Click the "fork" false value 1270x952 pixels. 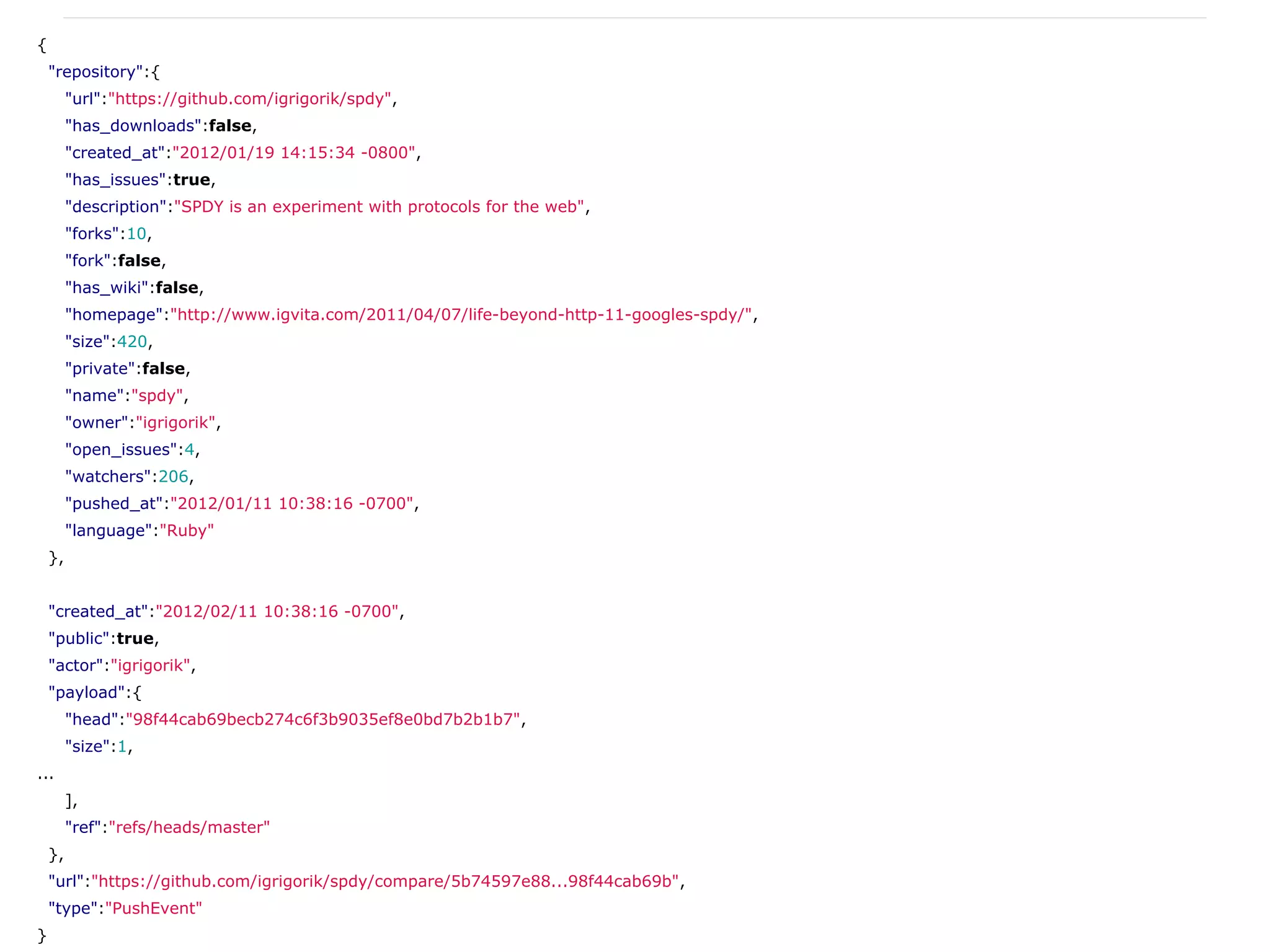coord(140,261)
